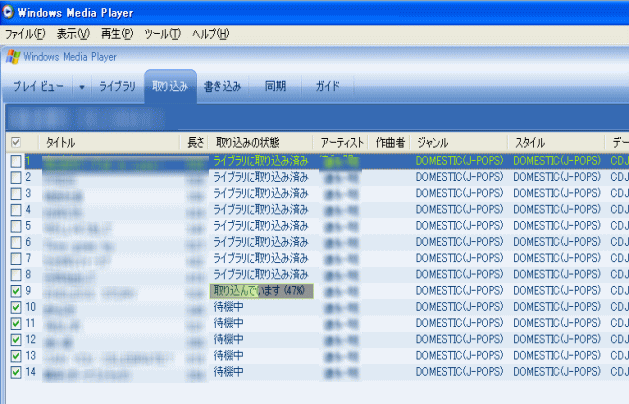Check the box for track 7

16,258
